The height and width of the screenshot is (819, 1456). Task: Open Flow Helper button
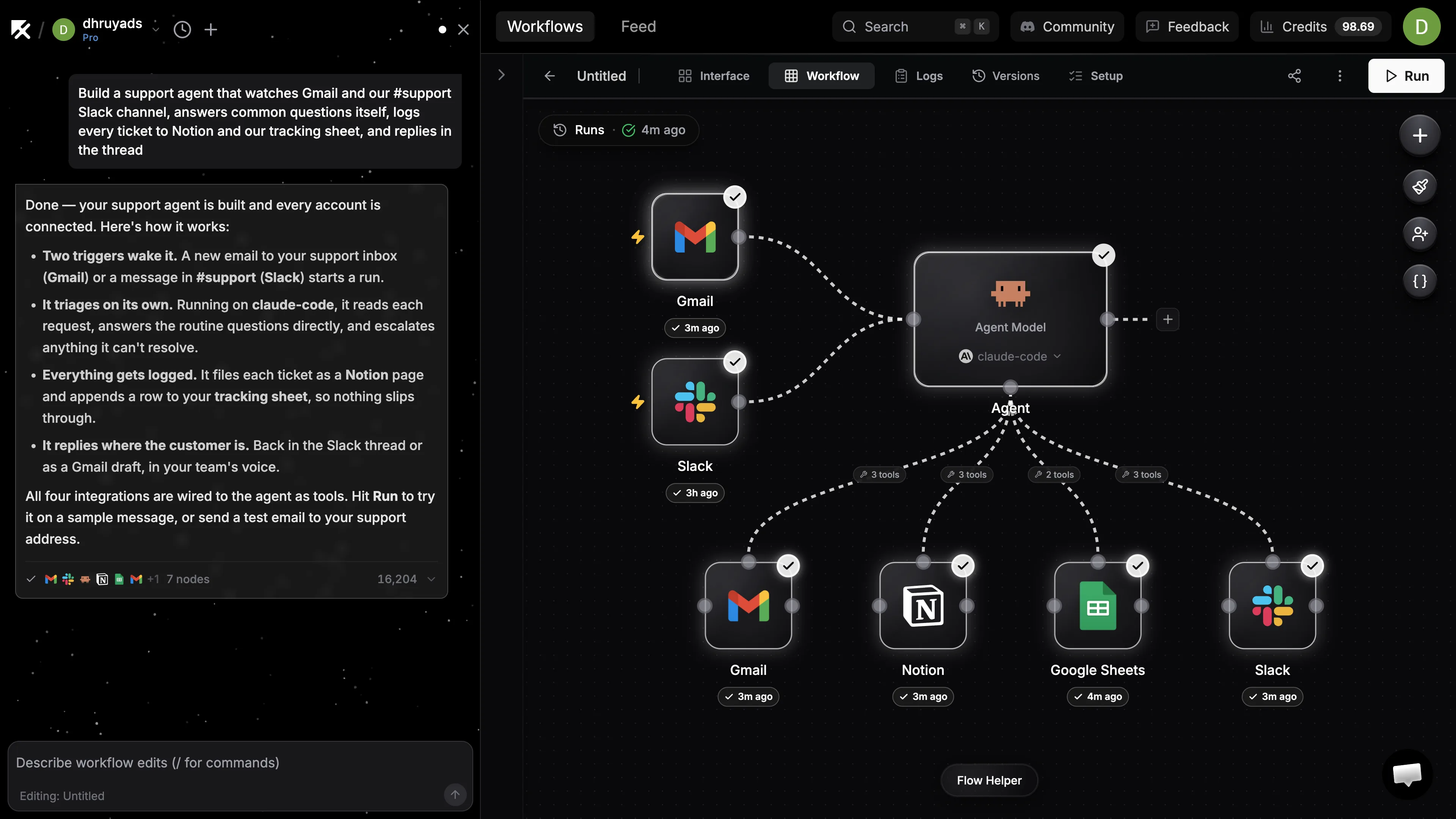point(989,781)
